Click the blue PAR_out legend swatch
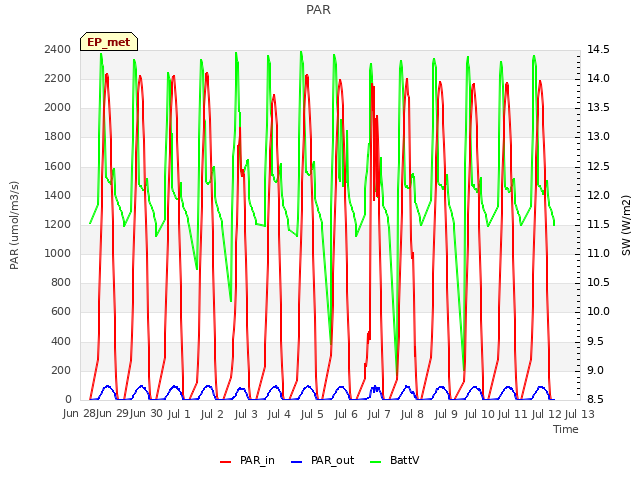 tap(297, 462)
